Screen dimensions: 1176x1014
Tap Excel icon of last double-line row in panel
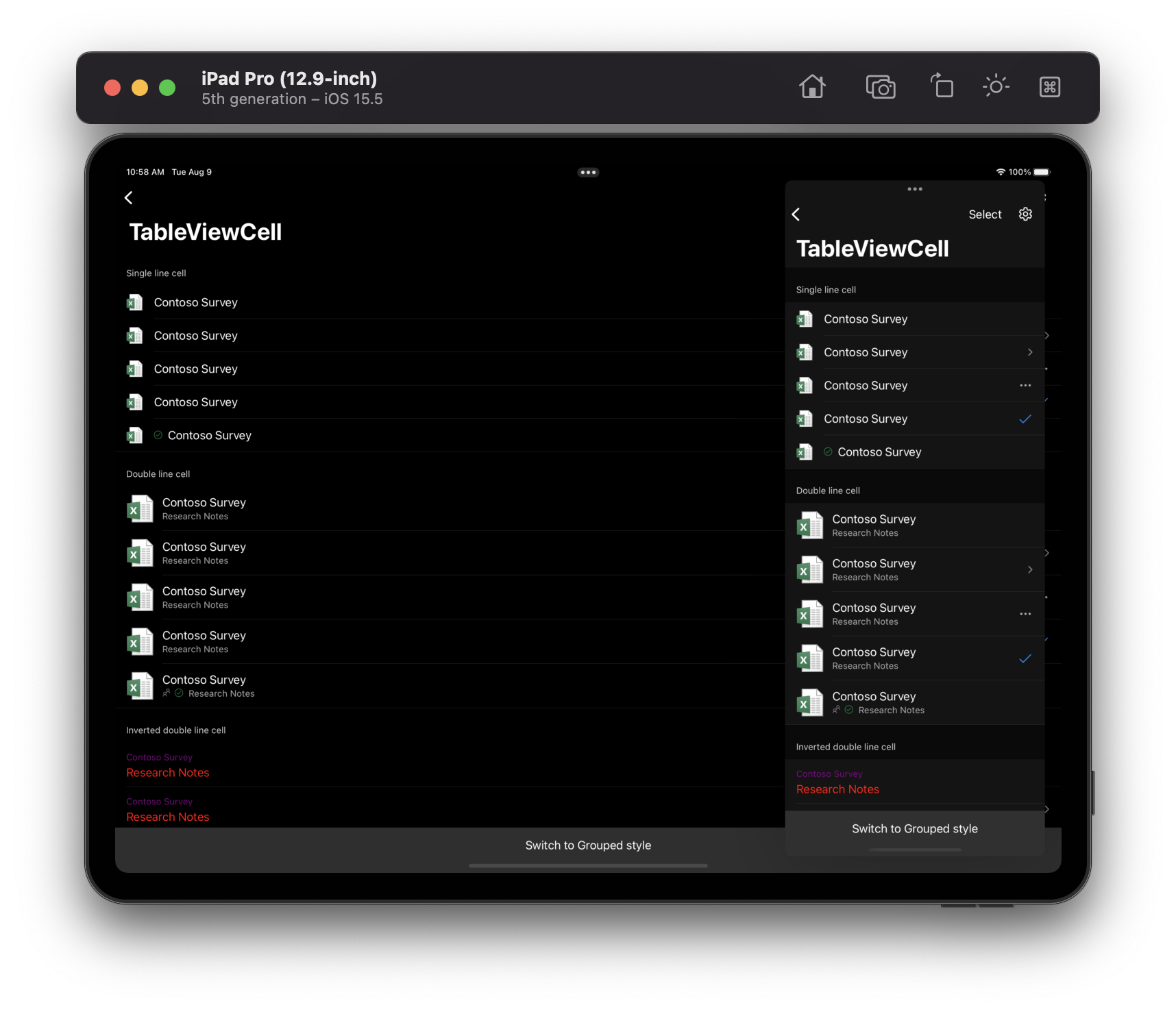pyautogui.click(x=810, y=703)
